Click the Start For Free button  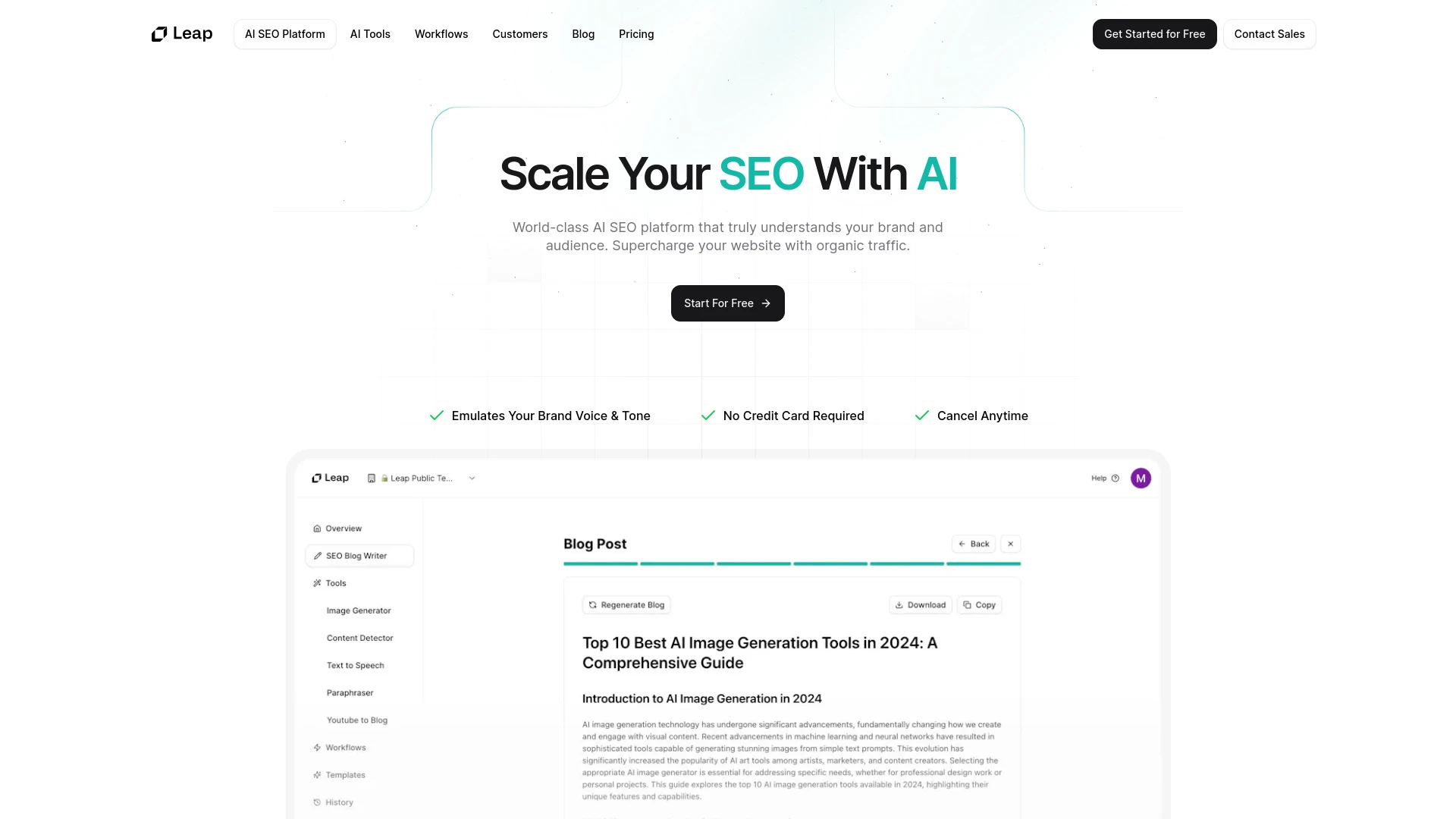point(728,303)
